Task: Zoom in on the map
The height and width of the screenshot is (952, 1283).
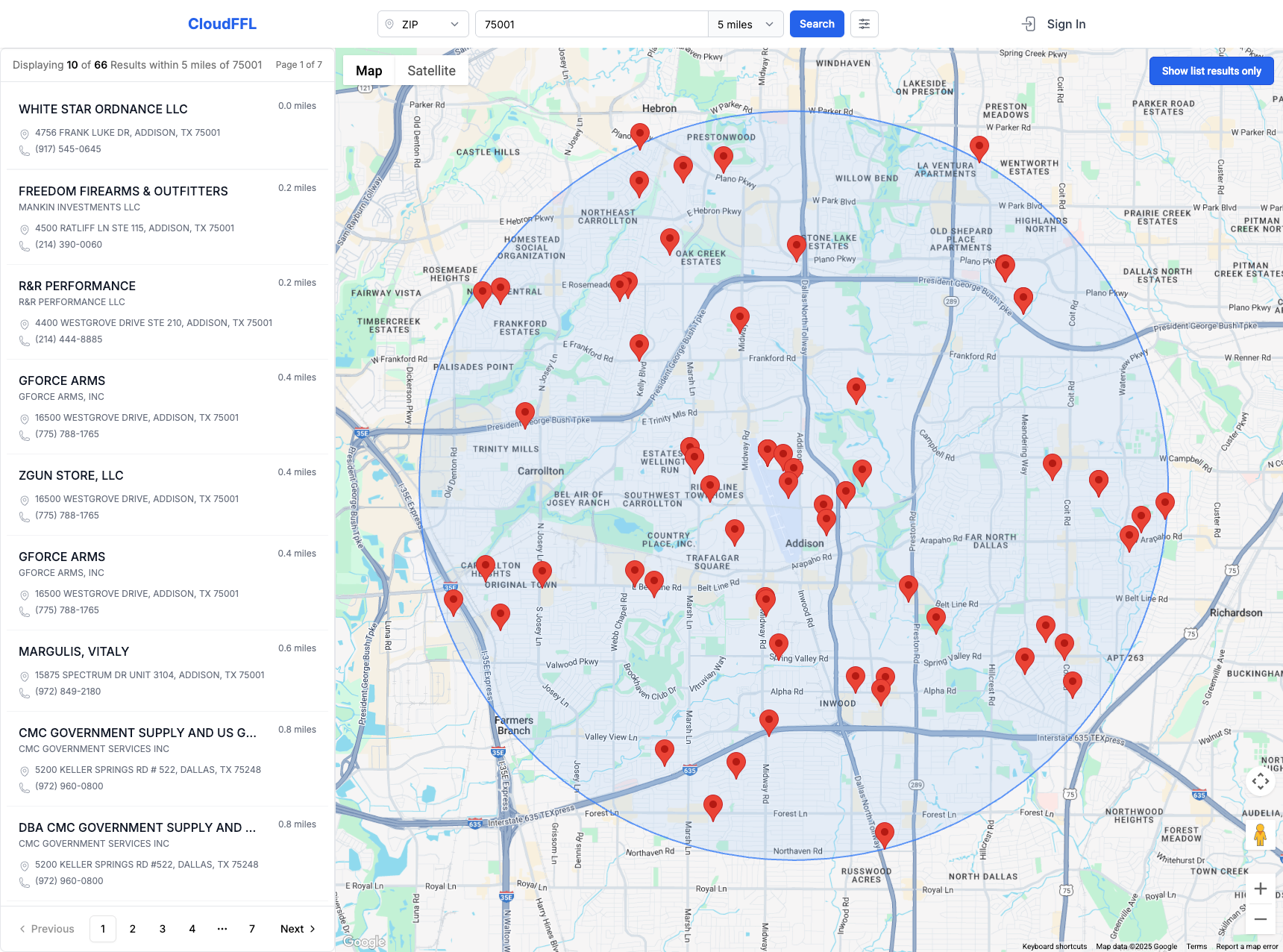Action: (1261, 889)
